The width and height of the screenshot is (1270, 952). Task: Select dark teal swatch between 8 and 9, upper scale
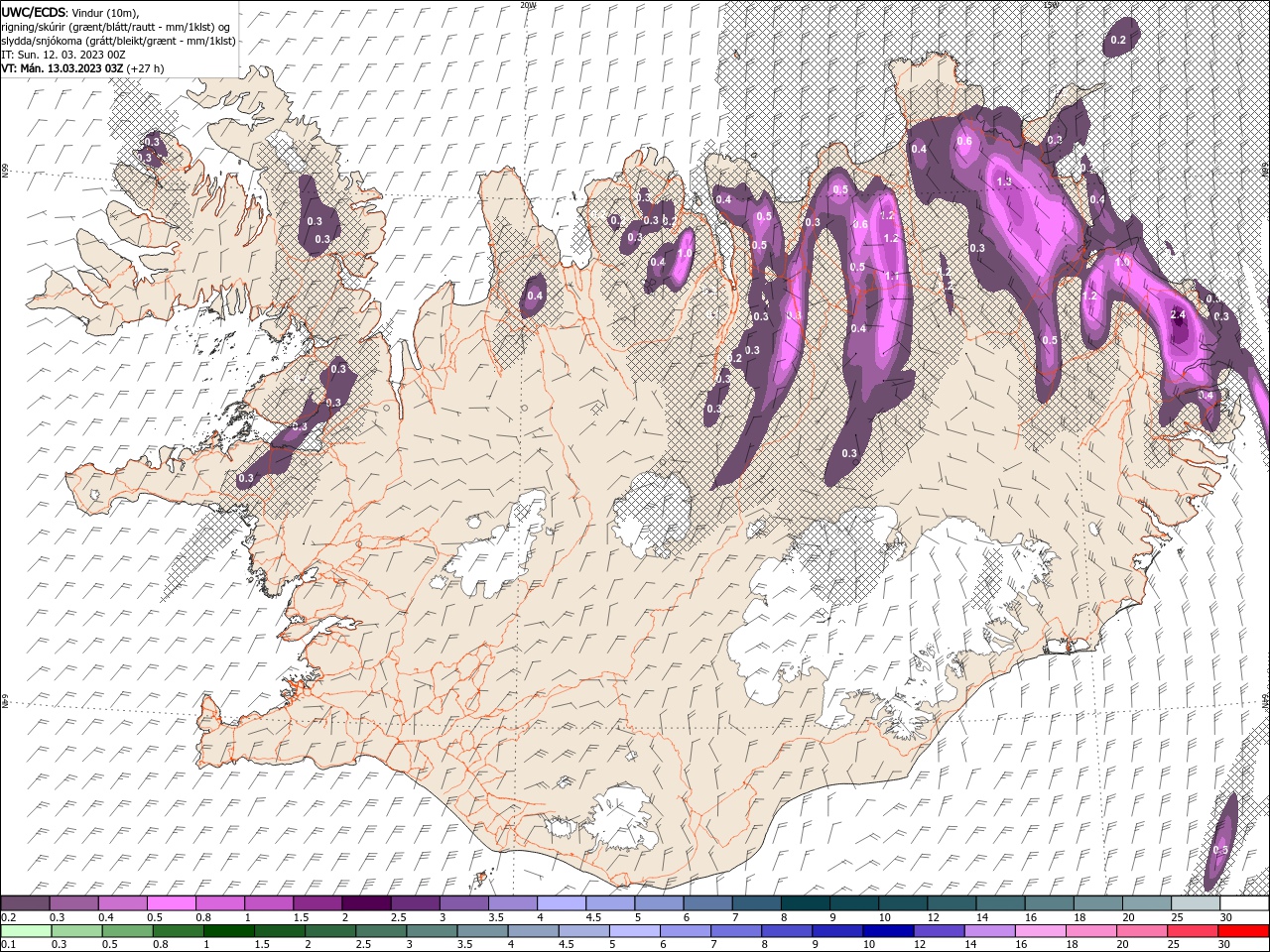pyautogui.click(x=807, y=903)
